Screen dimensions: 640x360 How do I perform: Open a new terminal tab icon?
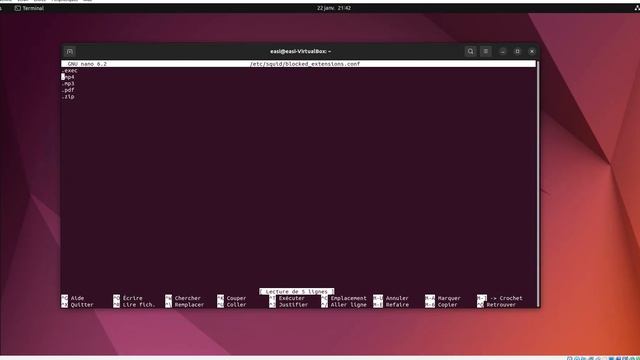coord(70,51)
